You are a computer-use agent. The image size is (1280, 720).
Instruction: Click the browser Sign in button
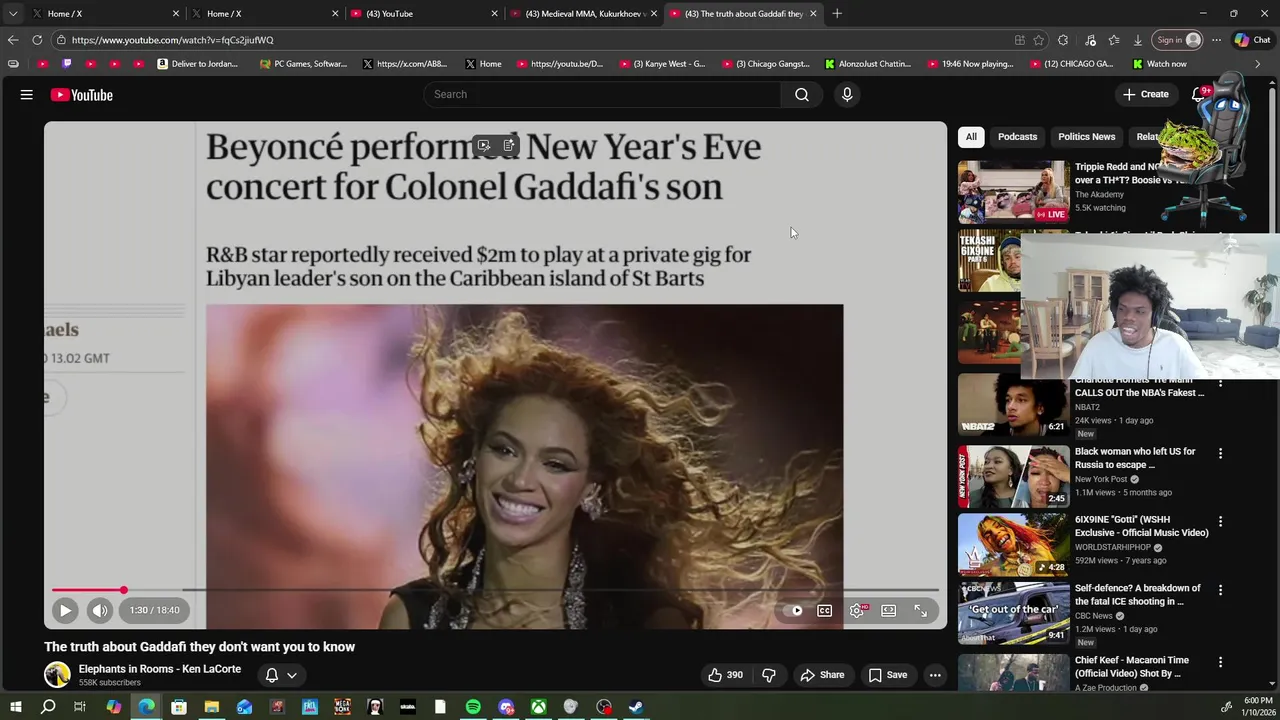(1178, 40)
